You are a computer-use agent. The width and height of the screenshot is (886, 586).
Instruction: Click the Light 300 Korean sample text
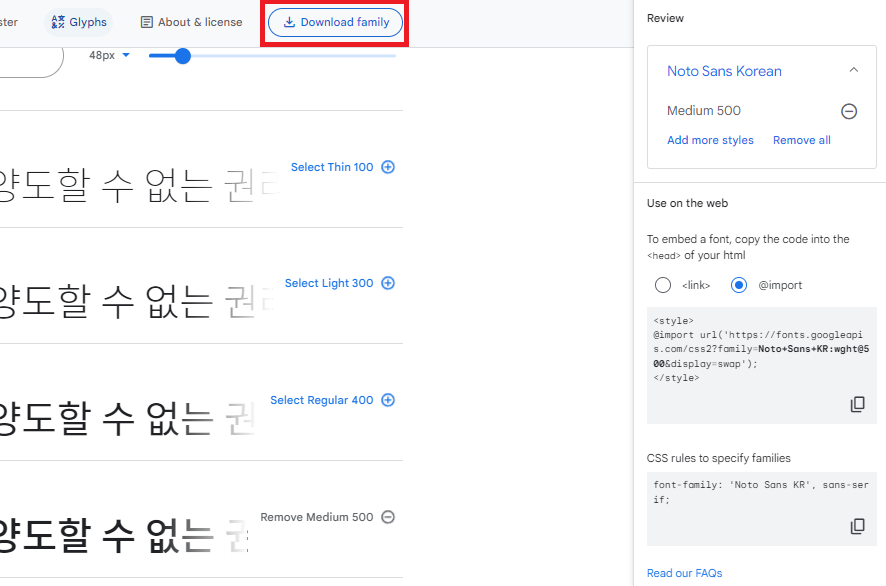[x=136, y=301]
